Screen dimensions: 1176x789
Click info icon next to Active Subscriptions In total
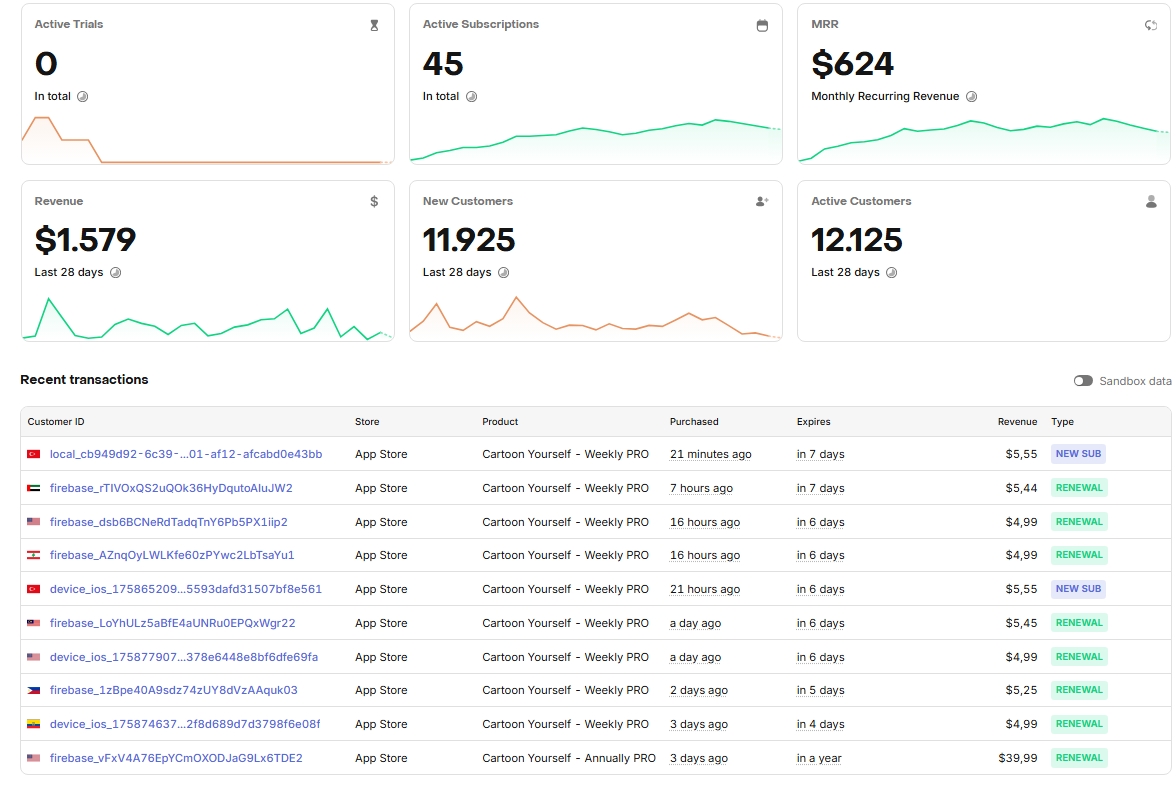471,96
